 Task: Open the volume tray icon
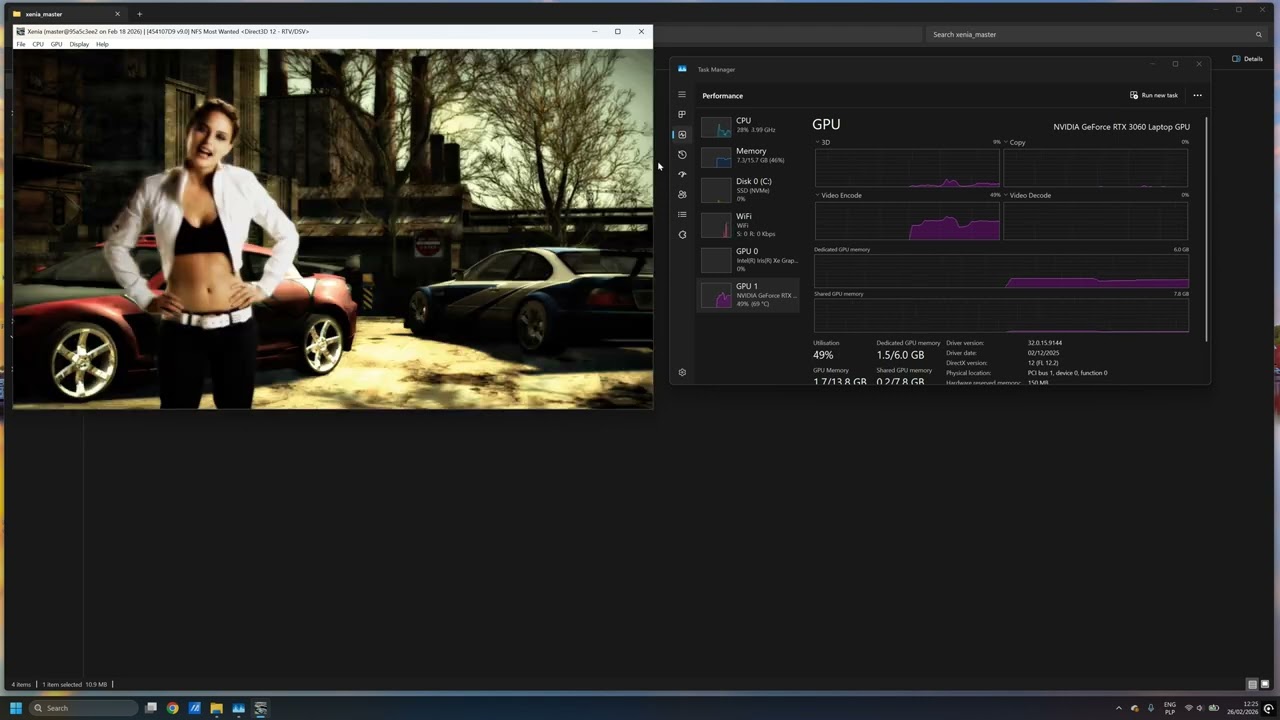click(1200, 708)
